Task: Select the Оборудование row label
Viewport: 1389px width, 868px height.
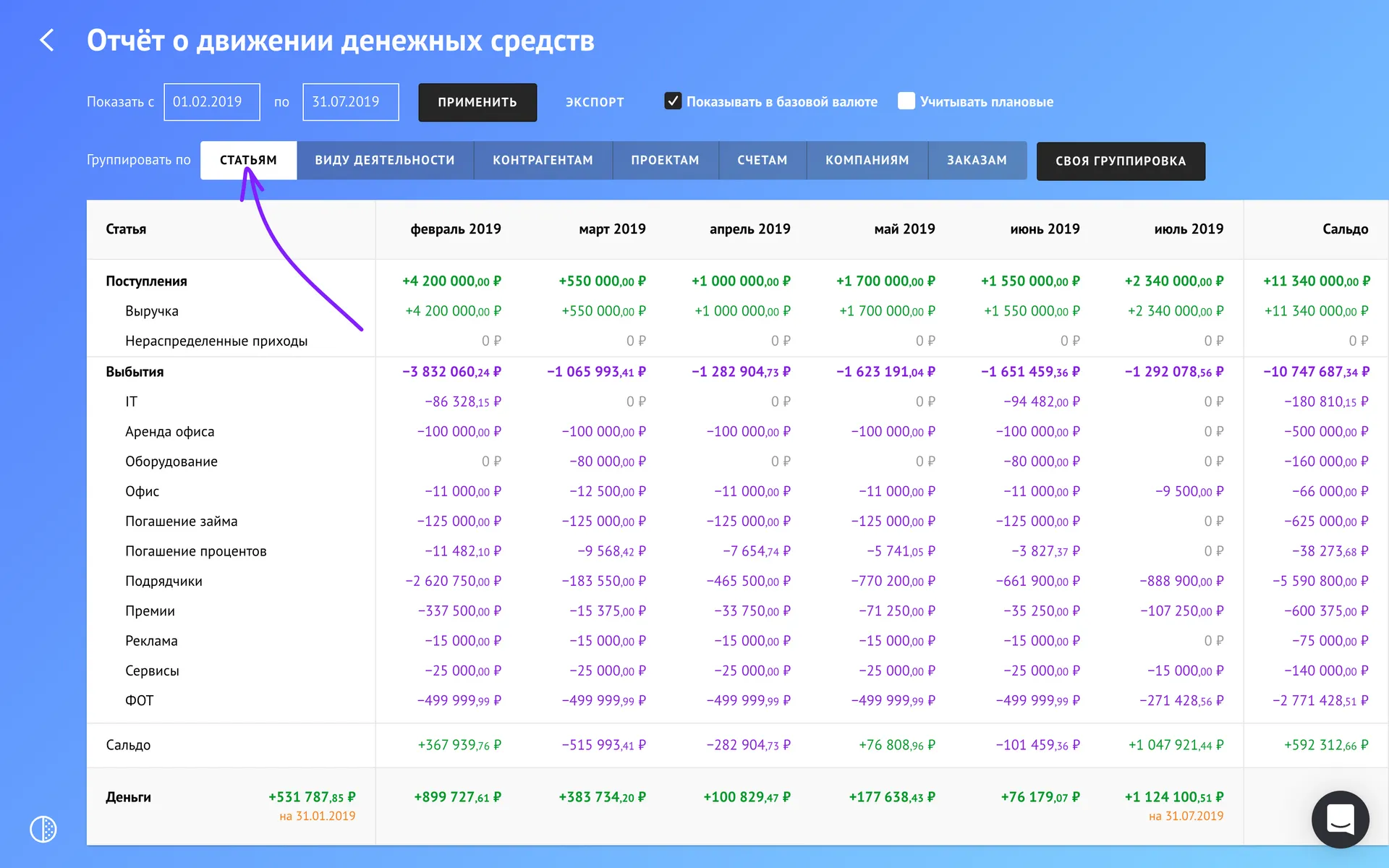Action: pos(171,461)
